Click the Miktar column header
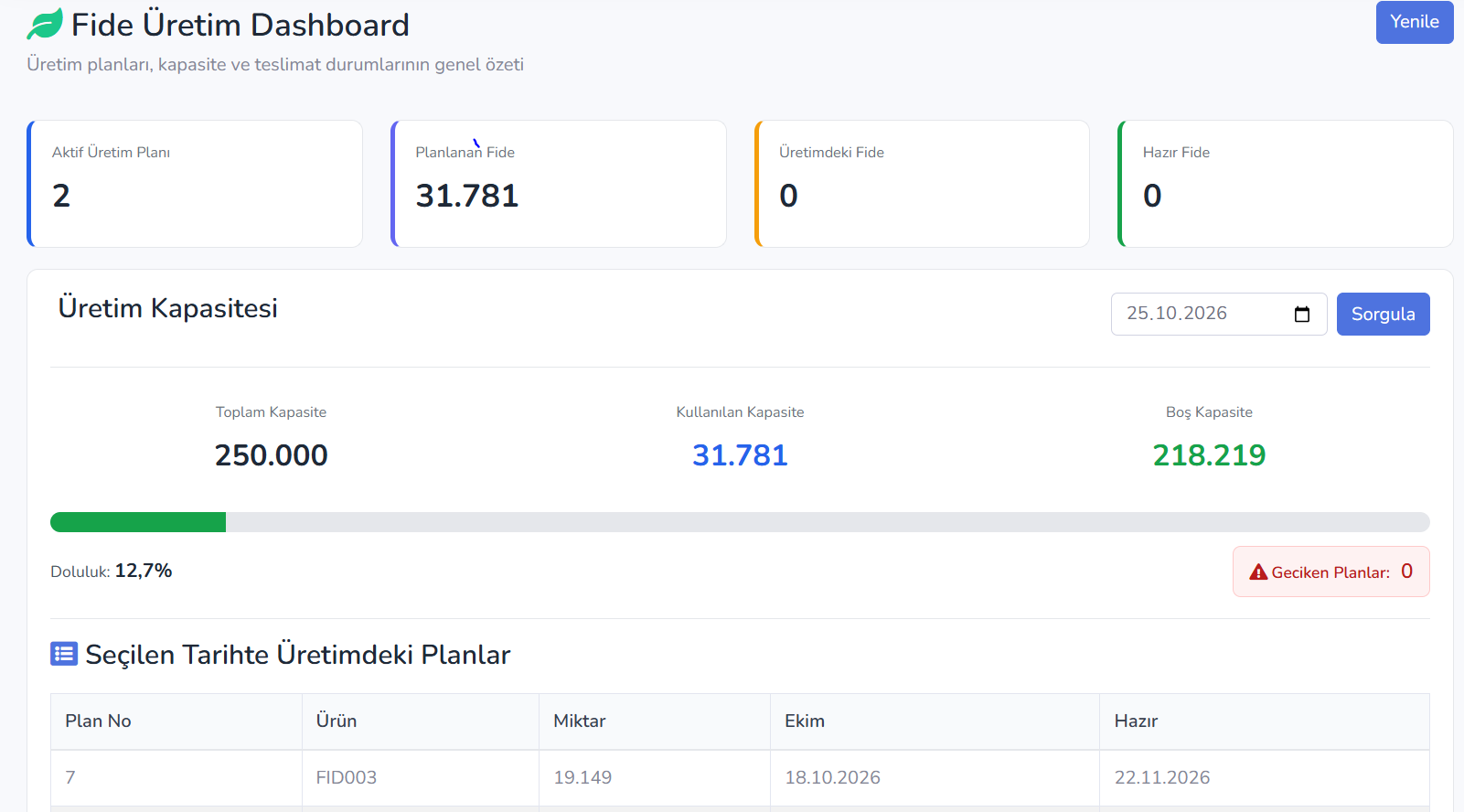 click(x=655, y=721)
